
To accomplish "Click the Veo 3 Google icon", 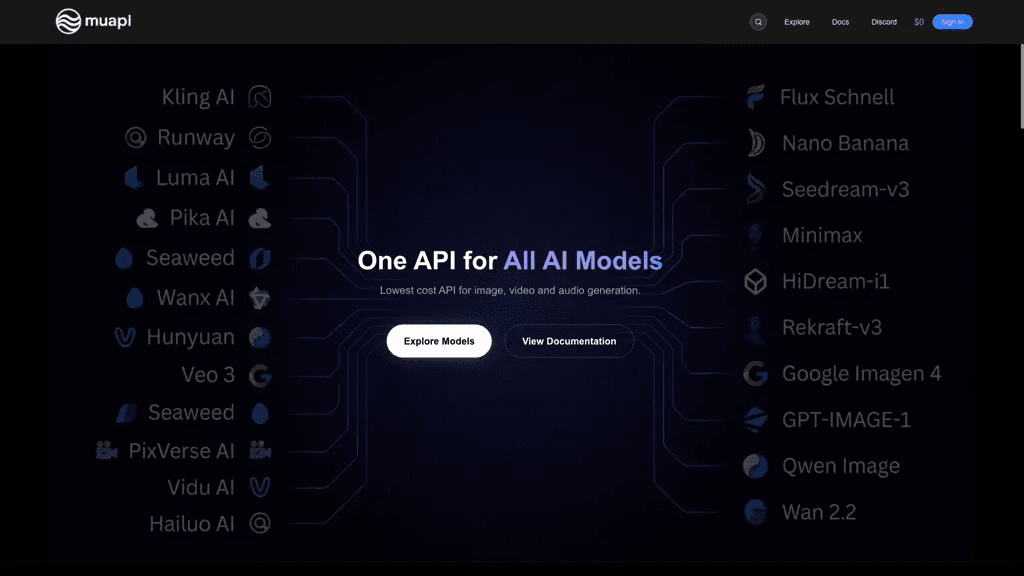I will 260,376.
